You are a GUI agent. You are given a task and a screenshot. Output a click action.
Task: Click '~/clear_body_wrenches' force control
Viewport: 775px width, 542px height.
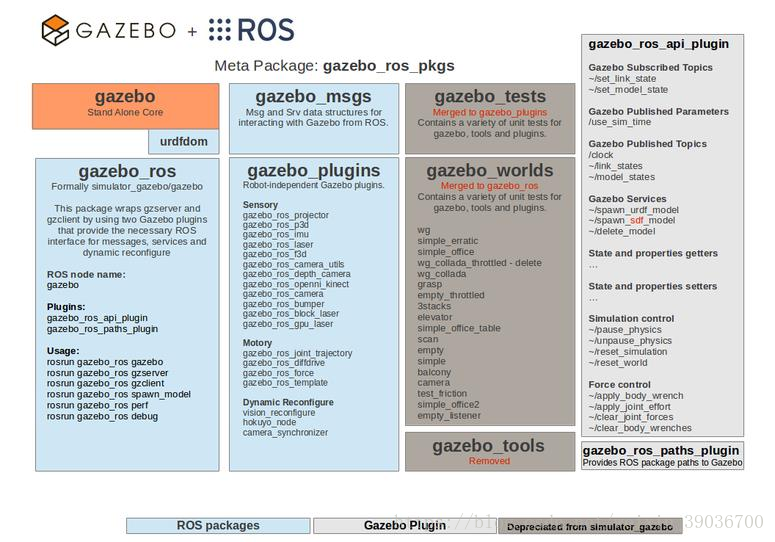(x=640, y=428)
